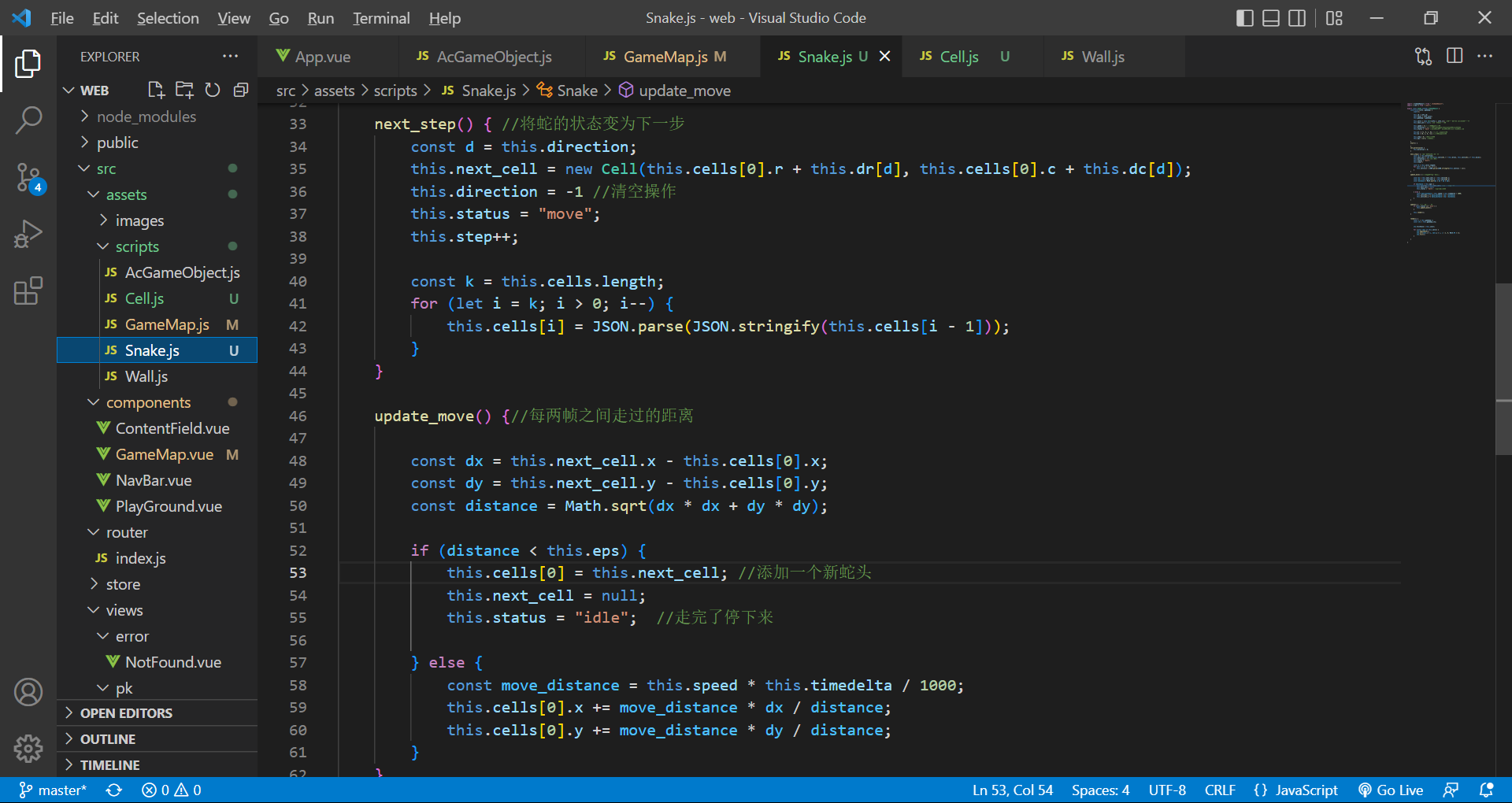Open Wall.js in explorer tree
Viewport: 1512px width, 803px height.
[x=157, y=376]
